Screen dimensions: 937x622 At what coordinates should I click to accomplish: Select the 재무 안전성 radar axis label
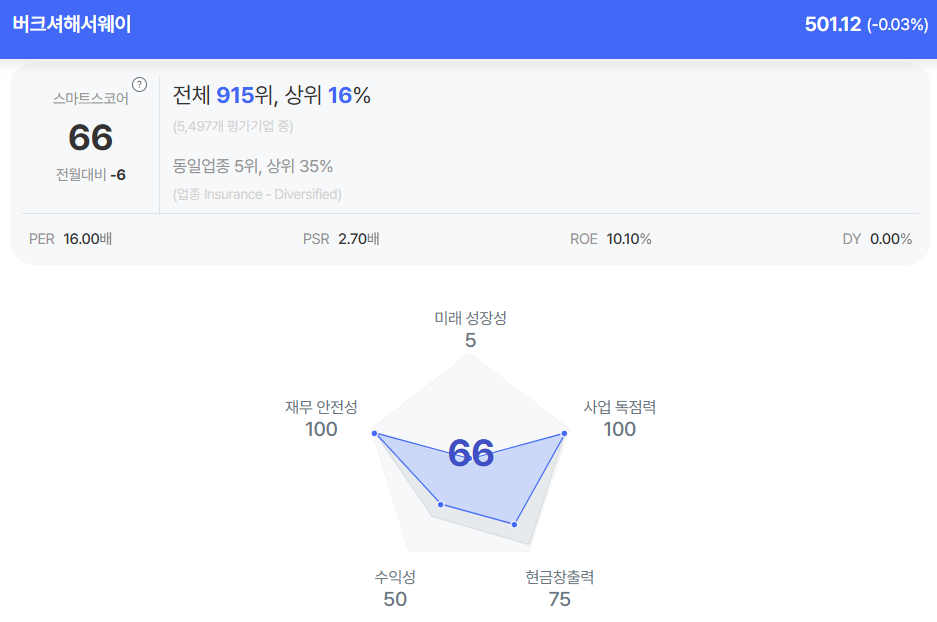tap(321, 407)
